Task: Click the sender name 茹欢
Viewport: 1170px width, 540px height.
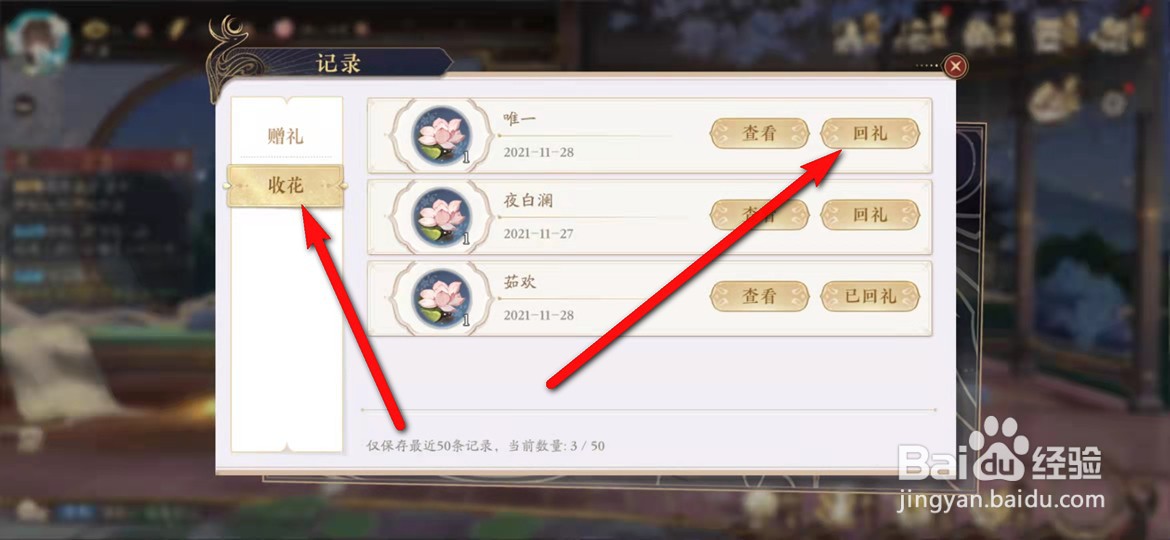Action: point(520,282)
